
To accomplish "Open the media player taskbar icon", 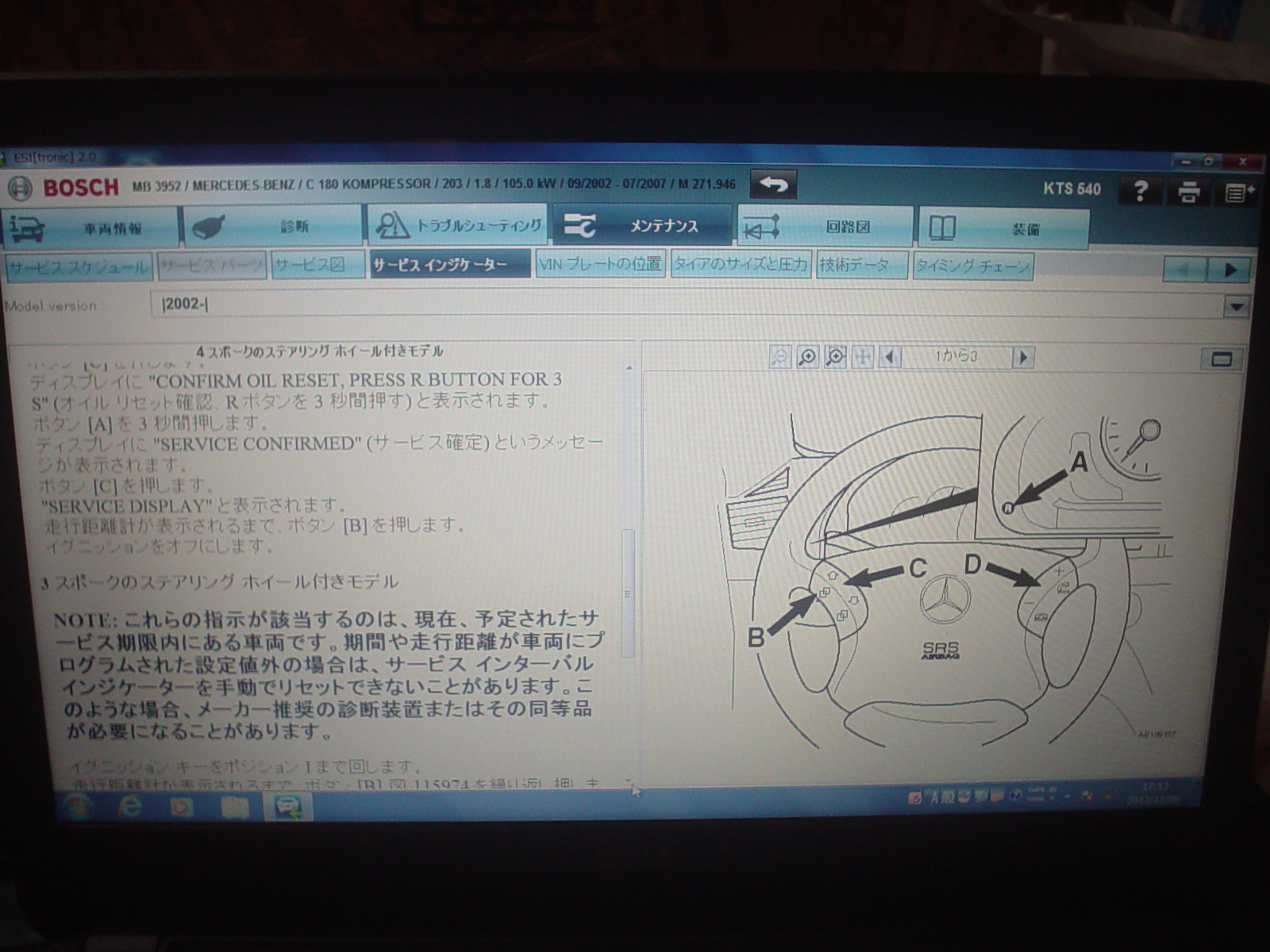I will point(182,808).
